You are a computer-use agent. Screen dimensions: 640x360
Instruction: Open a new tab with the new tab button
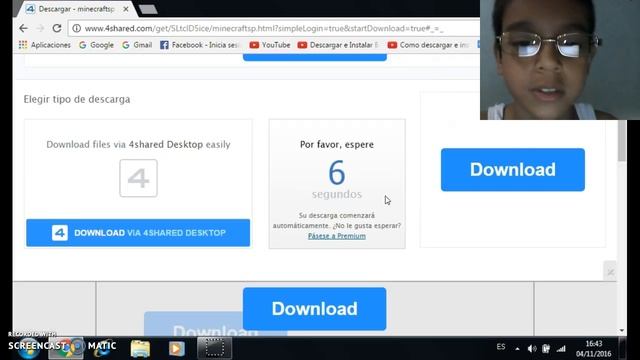(x=148, y=9)
